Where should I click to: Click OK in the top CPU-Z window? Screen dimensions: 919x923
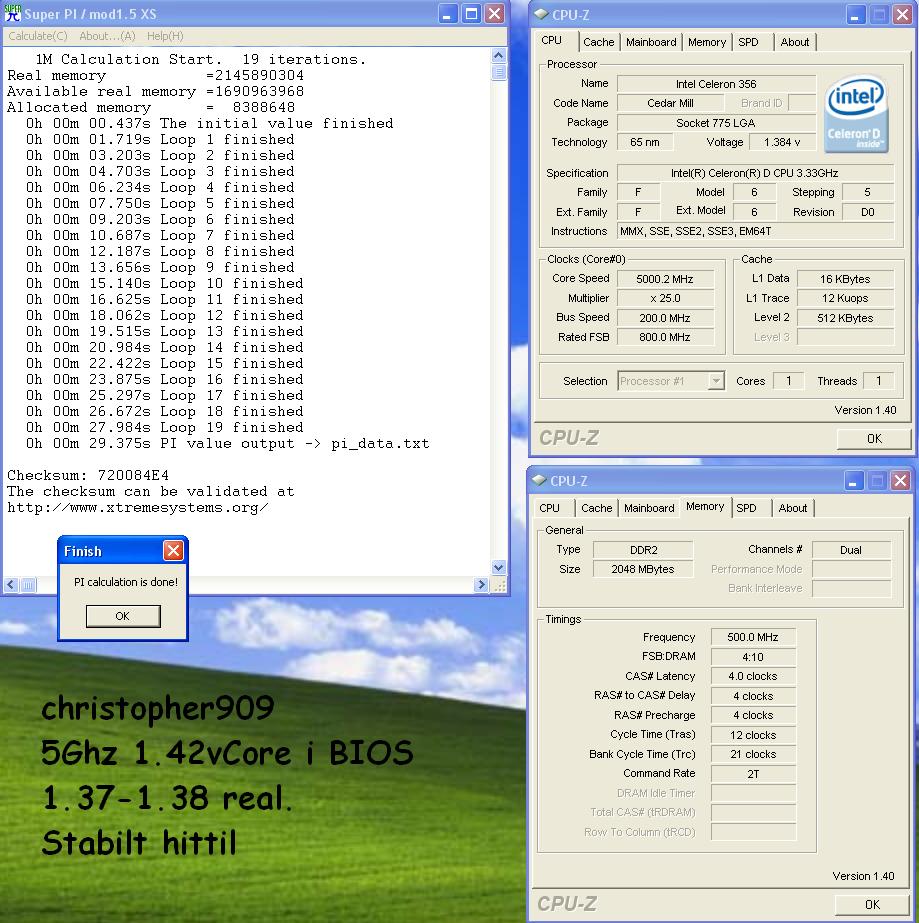874,438
